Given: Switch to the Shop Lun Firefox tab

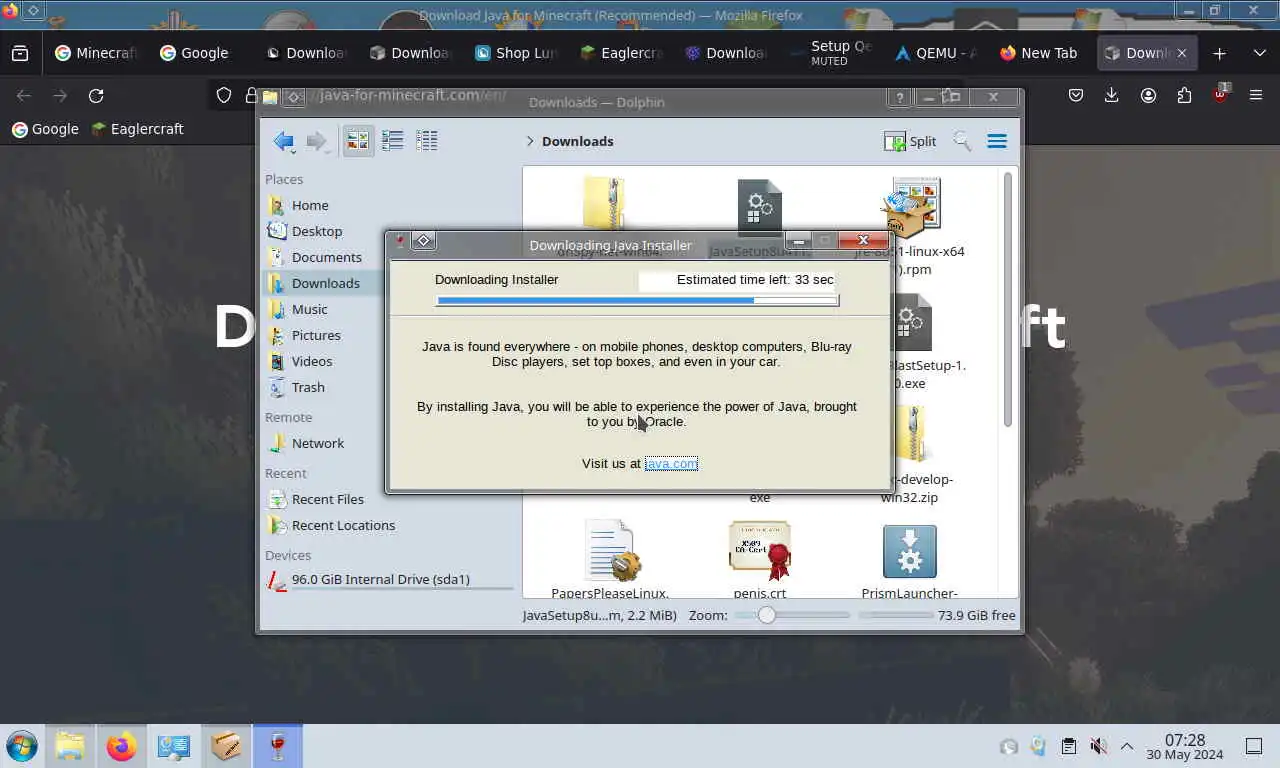Looking at the screenshot, I should coord(516,53).
